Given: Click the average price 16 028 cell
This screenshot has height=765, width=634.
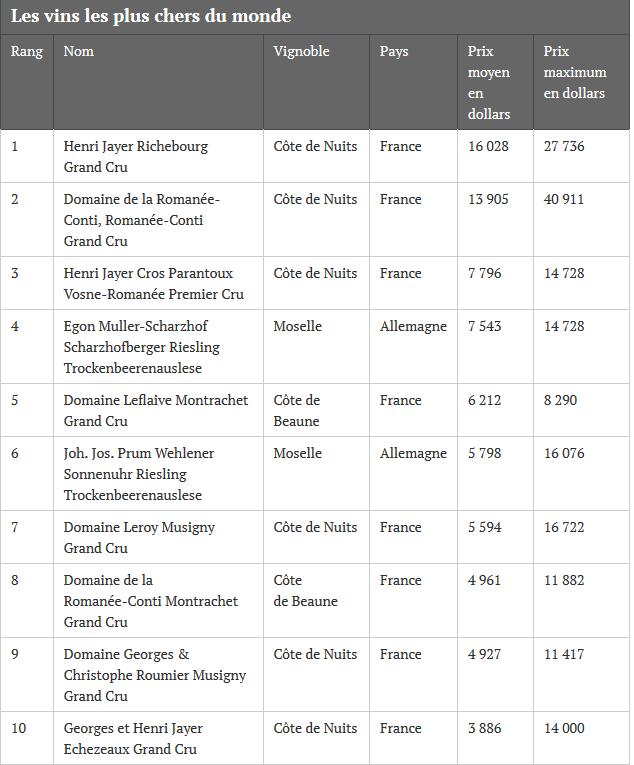Looking at the screenshot, I should 488,146.
